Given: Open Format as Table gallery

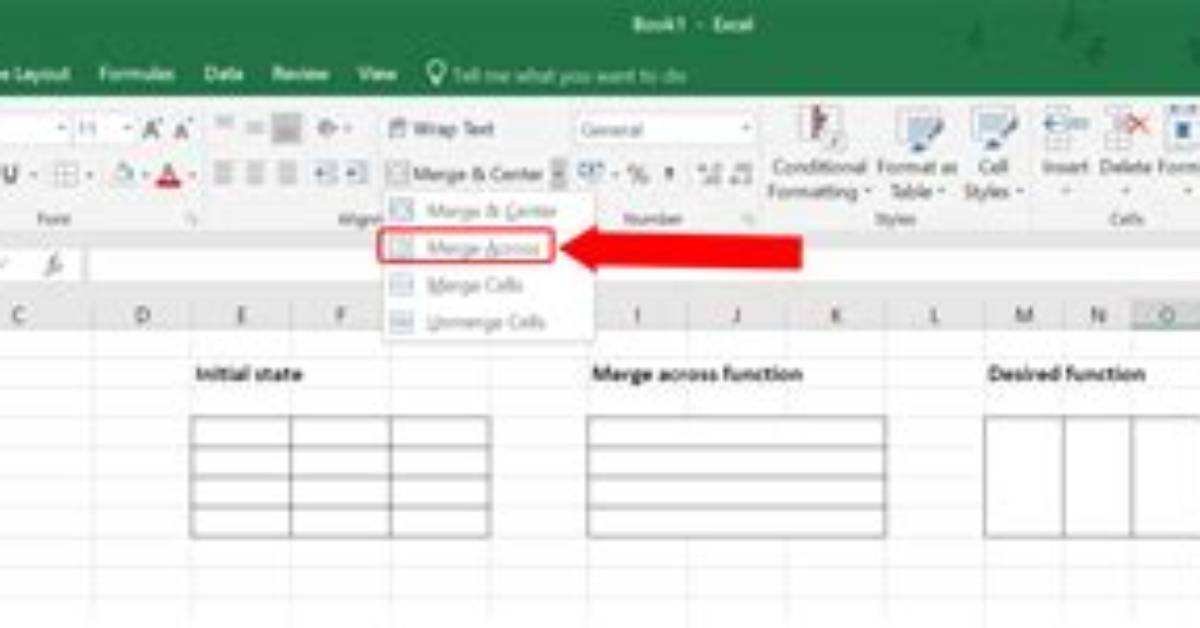Looking at the screenshot, I should click(918, 152).
